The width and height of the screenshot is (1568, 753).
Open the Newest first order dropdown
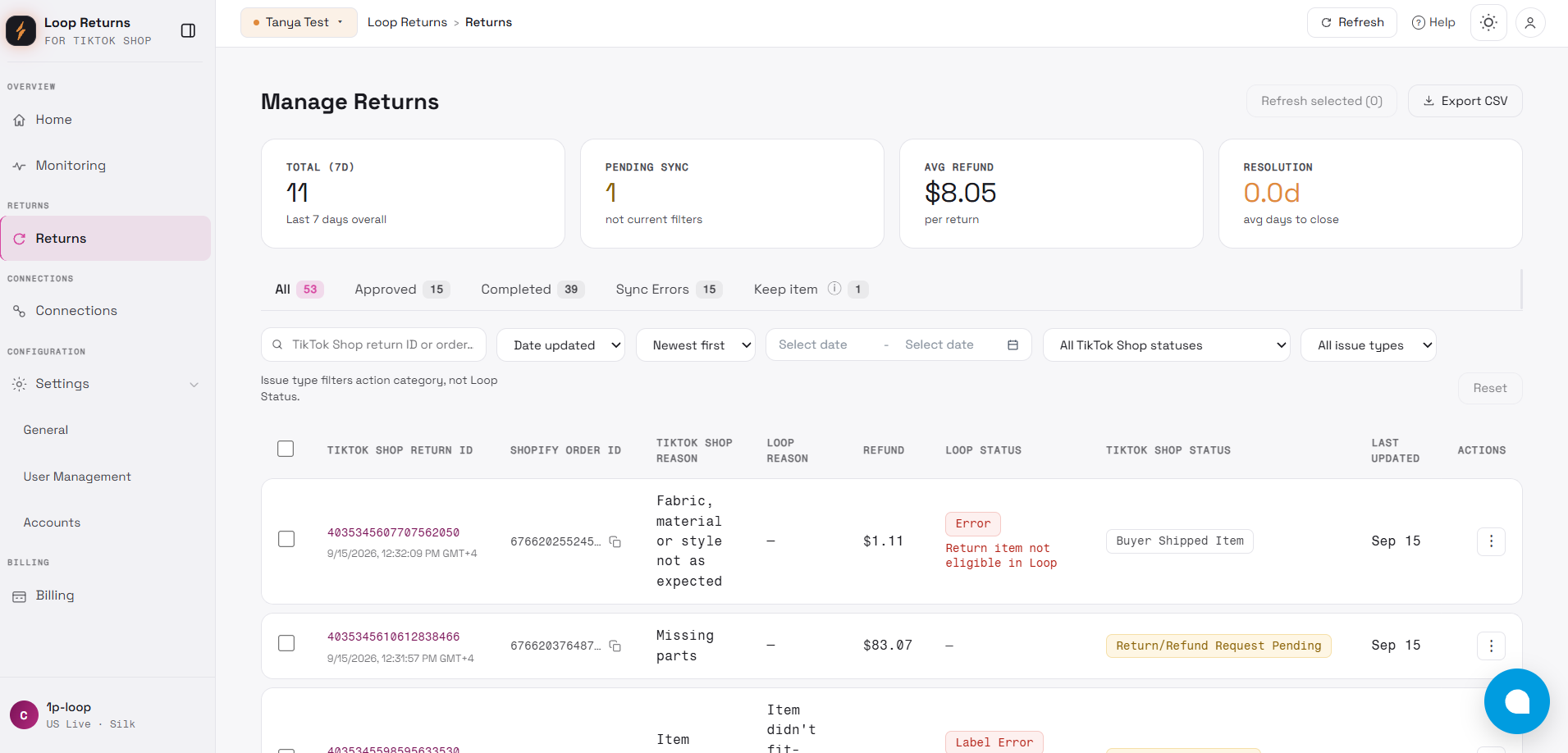(696, 345)
